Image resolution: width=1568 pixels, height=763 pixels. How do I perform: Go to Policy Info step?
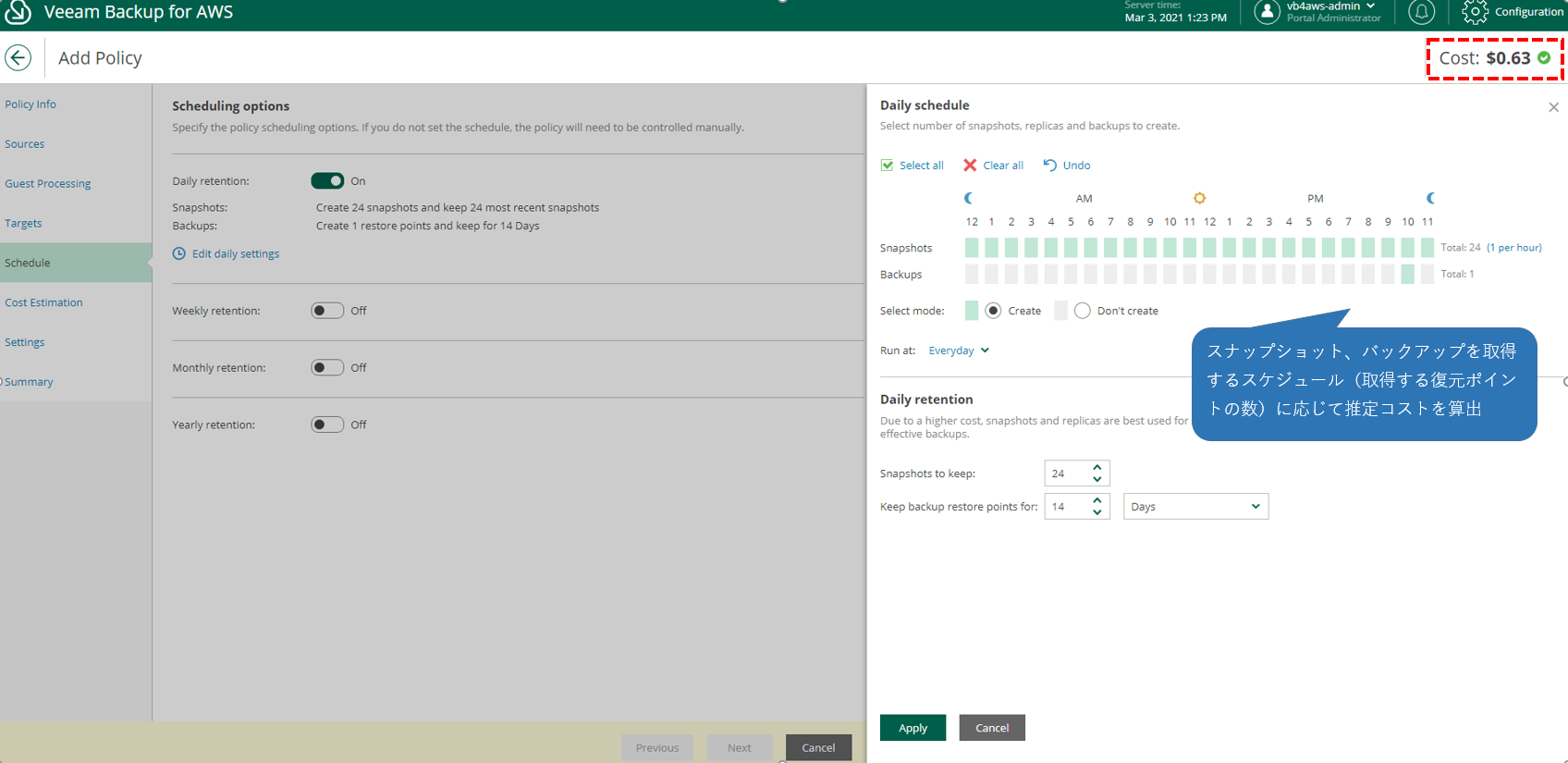pos(31,105)
